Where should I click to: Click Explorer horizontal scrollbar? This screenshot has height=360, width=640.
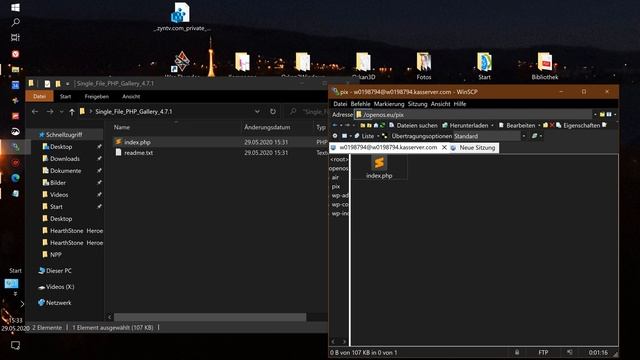point(210,317)
